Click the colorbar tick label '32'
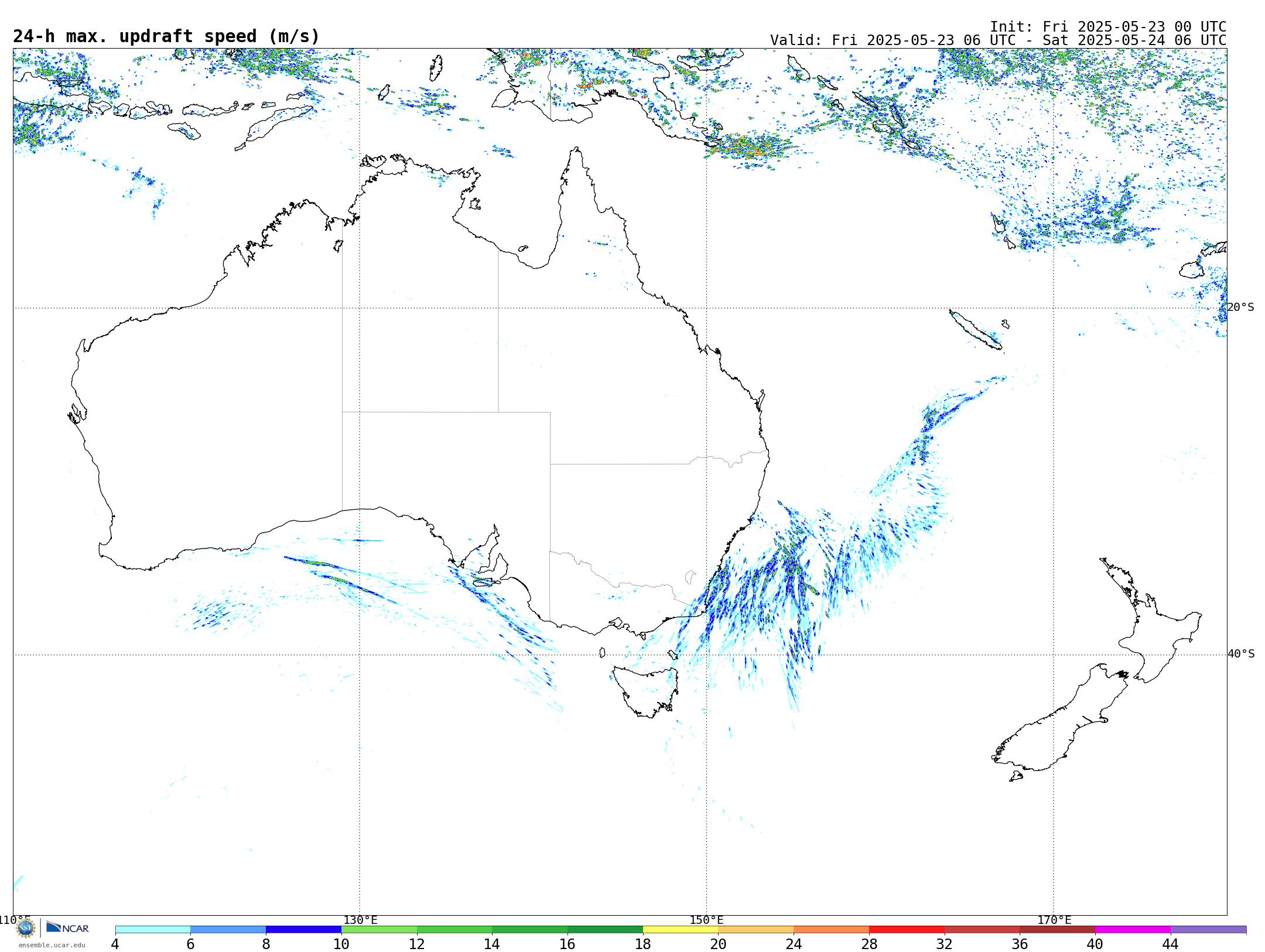The height and width of the screenshot is (952, 1265). [x=945, y=944]
